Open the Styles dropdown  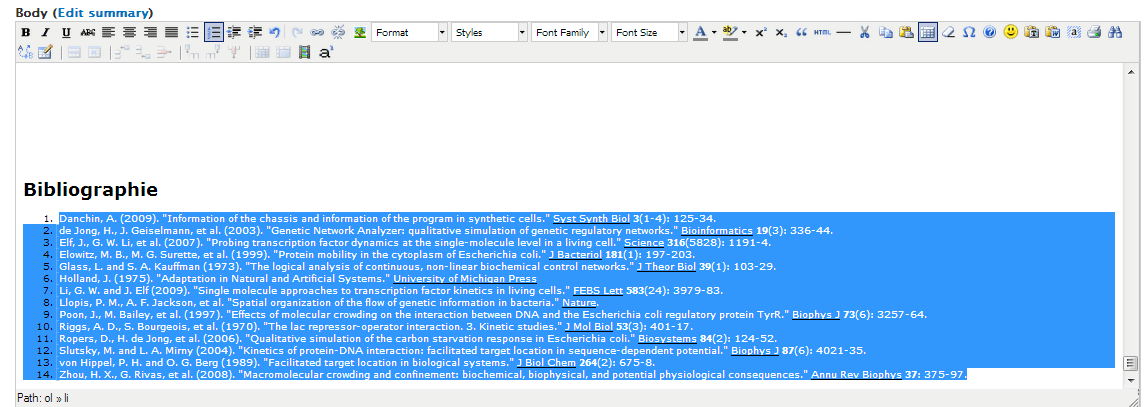tap(522, 33)
